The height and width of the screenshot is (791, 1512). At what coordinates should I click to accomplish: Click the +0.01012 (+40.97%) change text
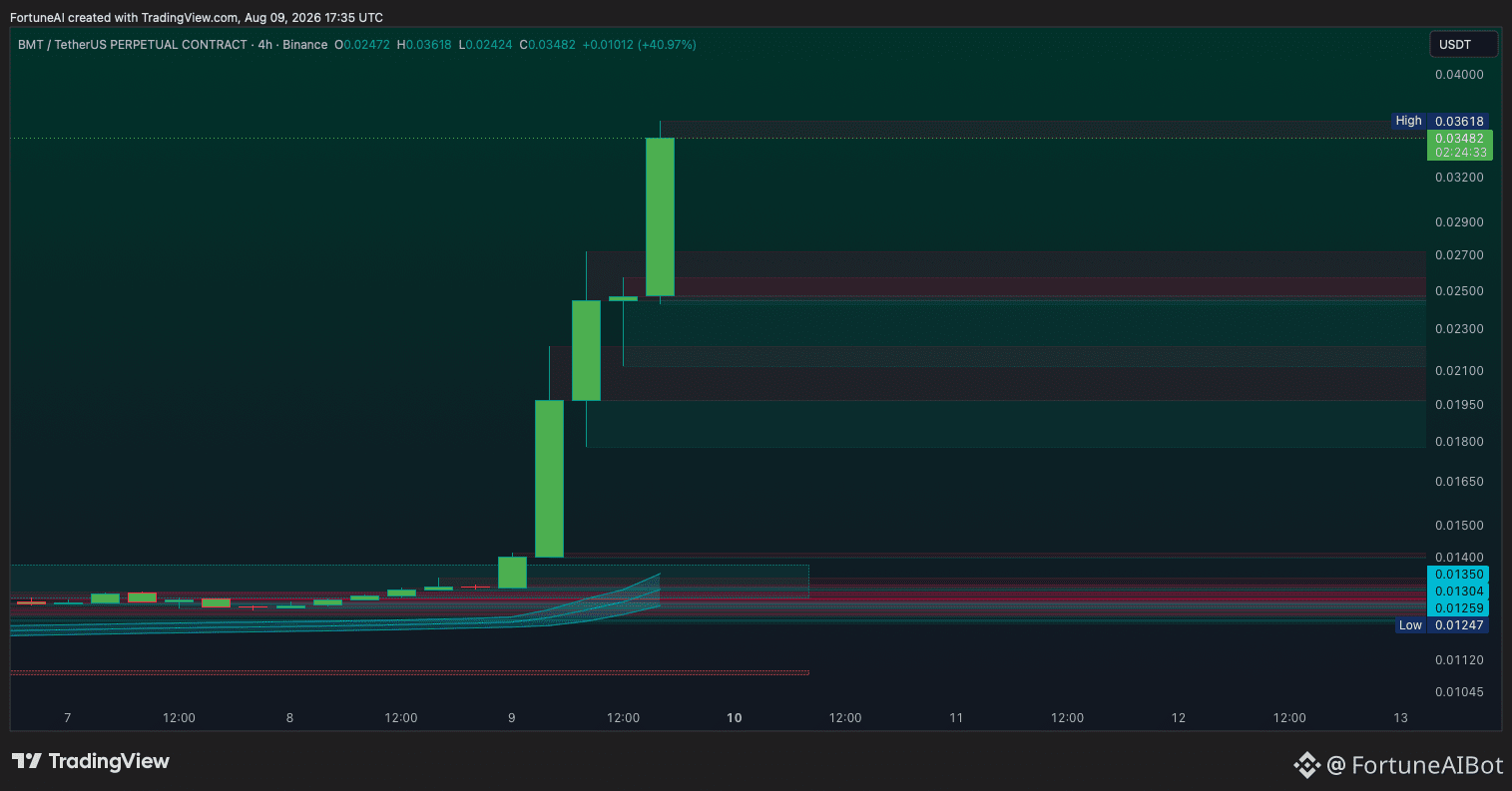tap(640, 45)
